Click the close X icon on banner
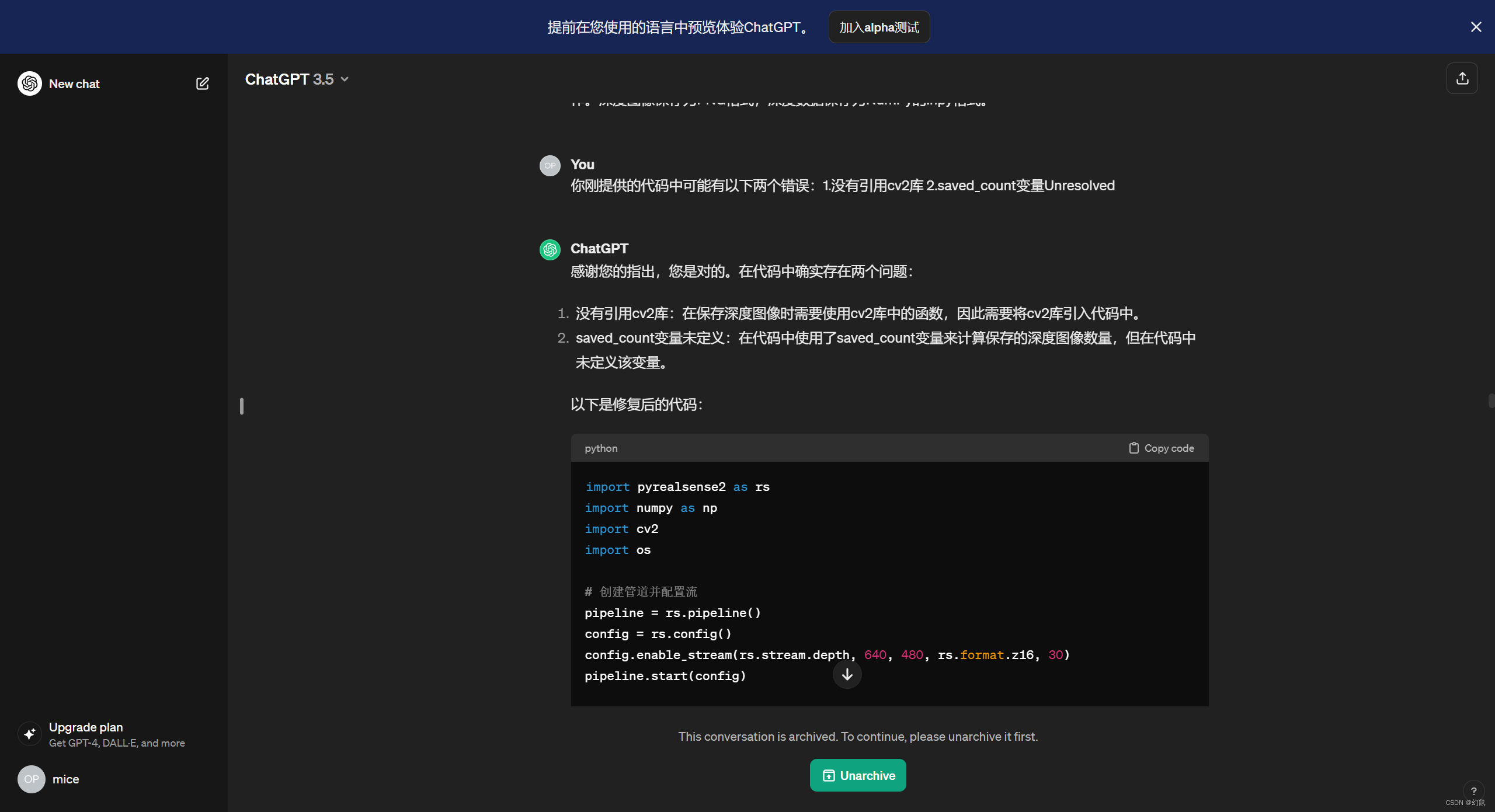 point(1475,26)
